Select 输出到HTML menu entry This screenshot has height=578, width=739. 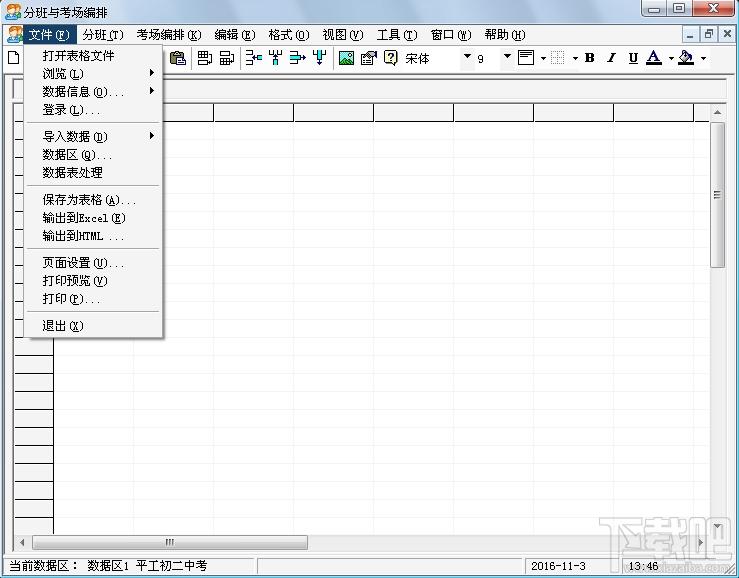coord(94,236)
